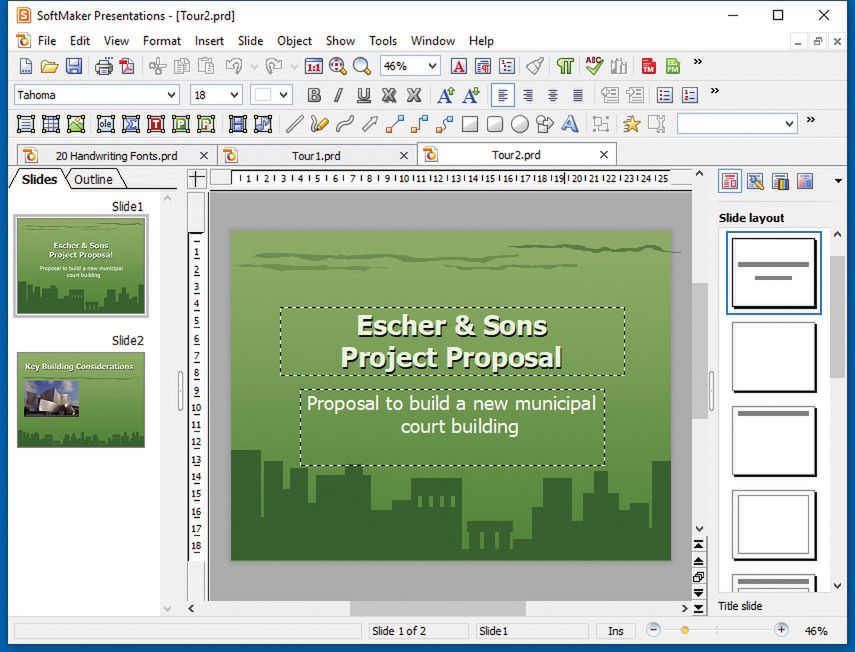Switch to the Outline tab
The height and width of the screenshot is (652, 855).
pyautogui.click(x=93, y=180)
